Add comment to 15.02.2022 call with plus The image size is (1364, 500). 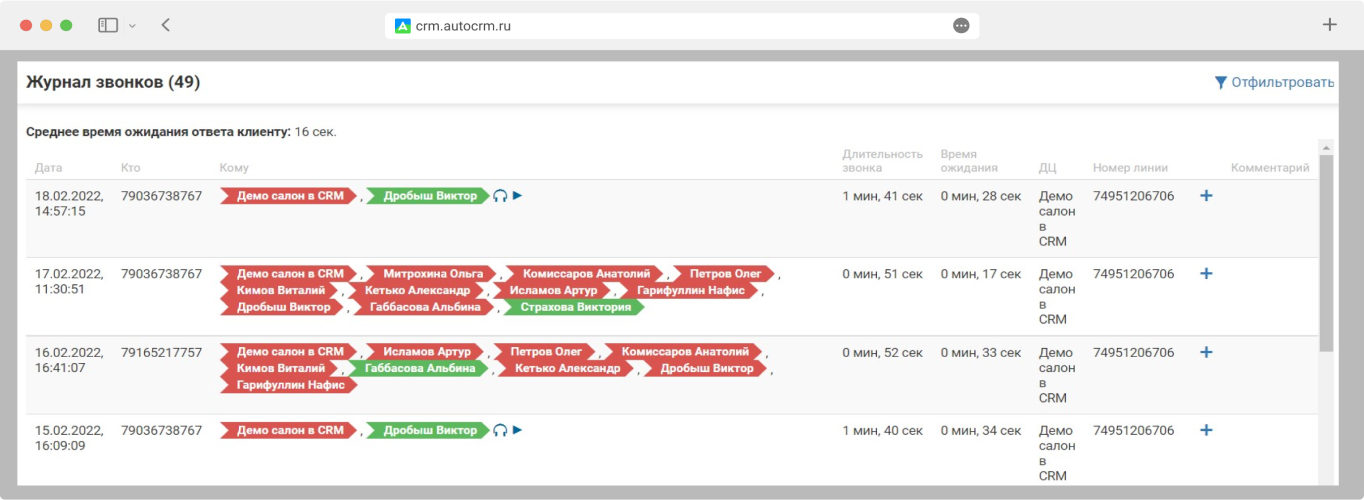(1206, 430)
